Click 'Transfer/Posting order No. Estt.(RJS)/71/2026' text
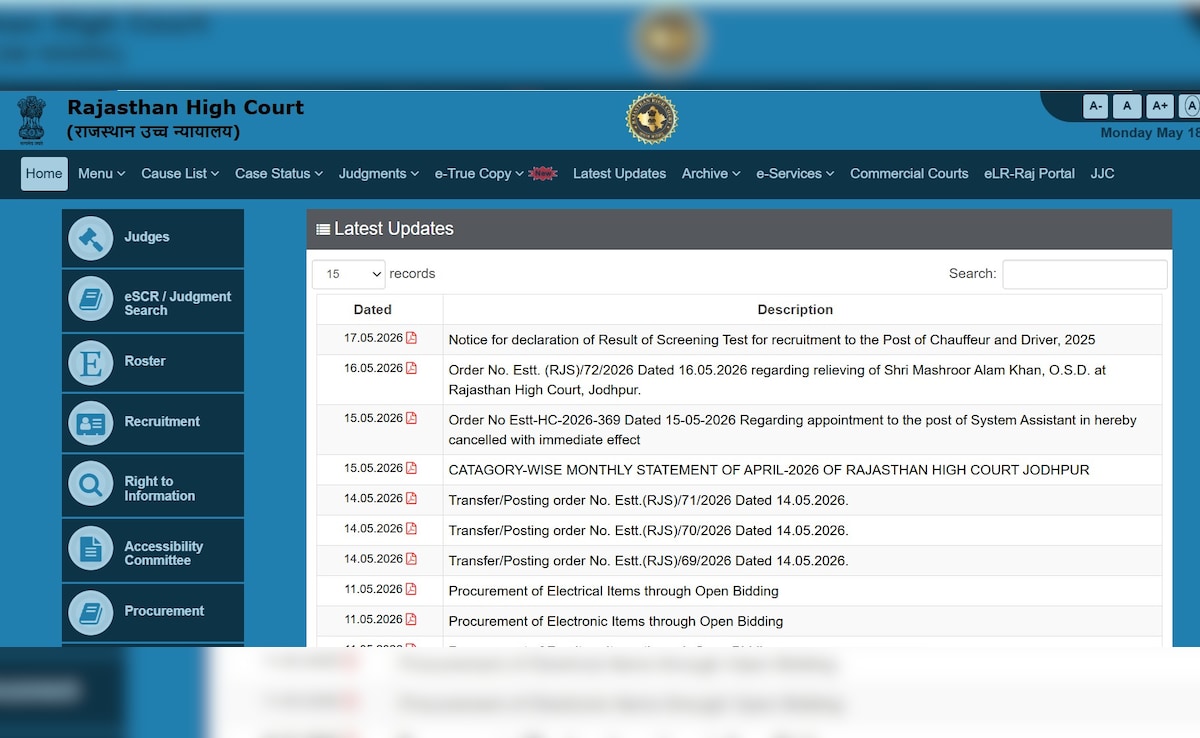The image size is (1200, 738). point(648,500)
